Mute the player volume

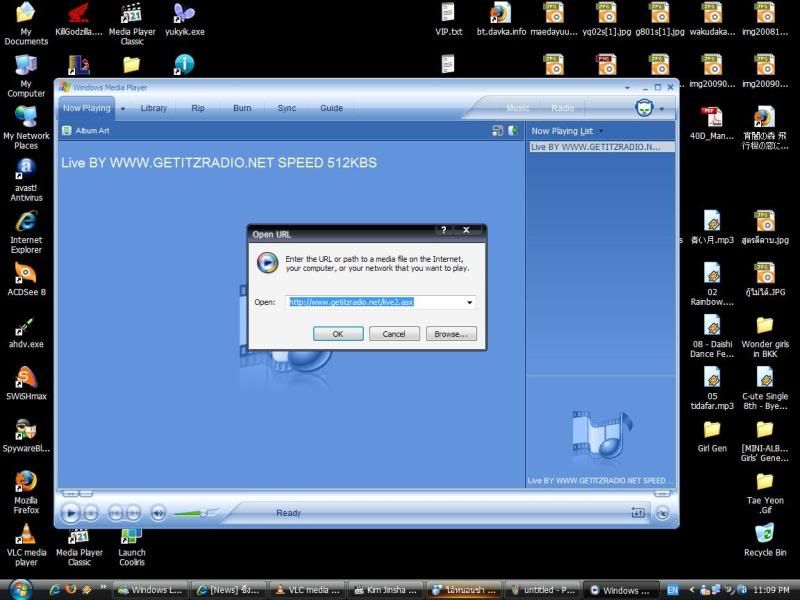[158, 513]
